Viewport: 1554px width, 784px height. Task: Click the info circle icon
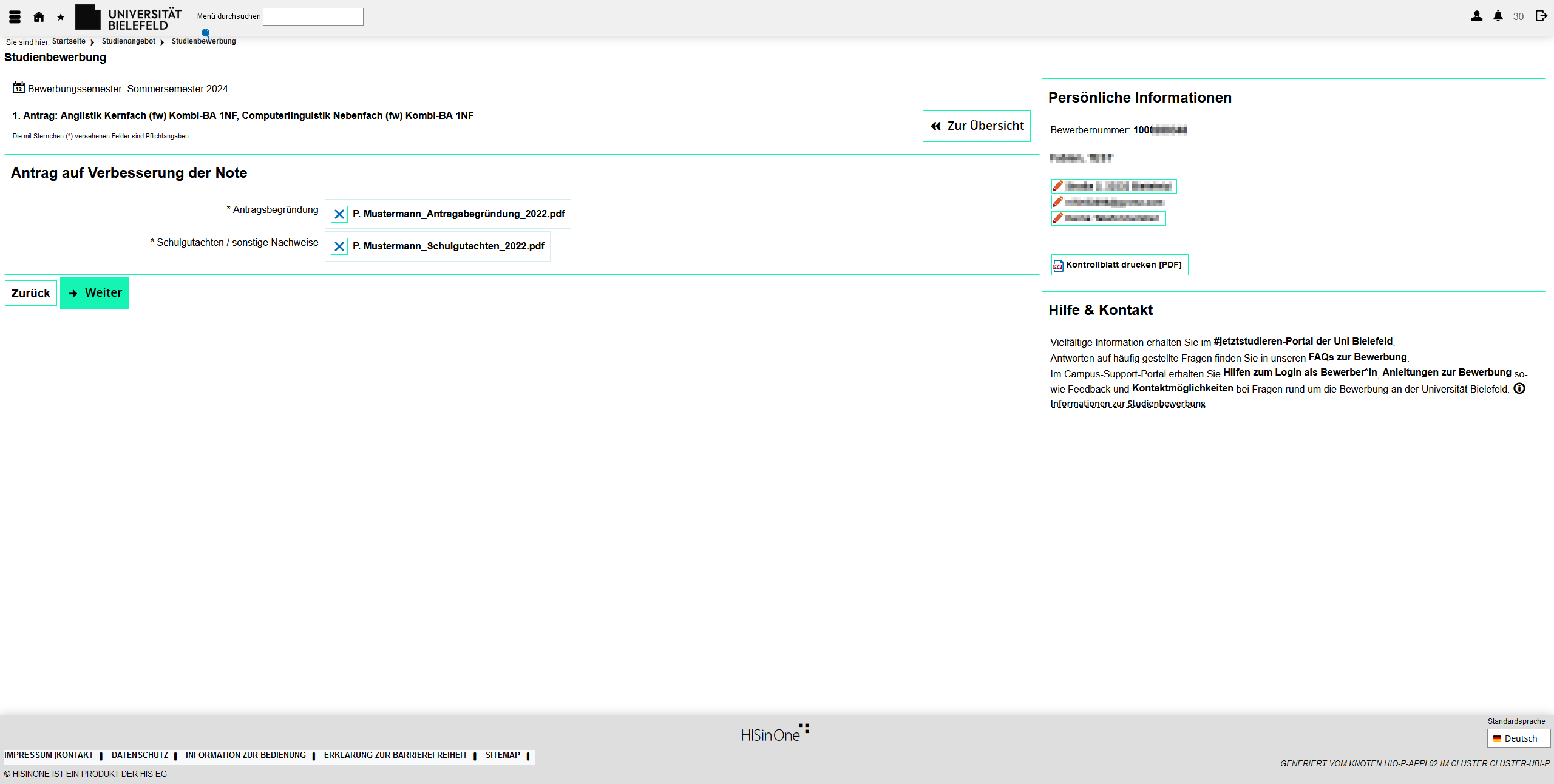tap(1519, 388)
